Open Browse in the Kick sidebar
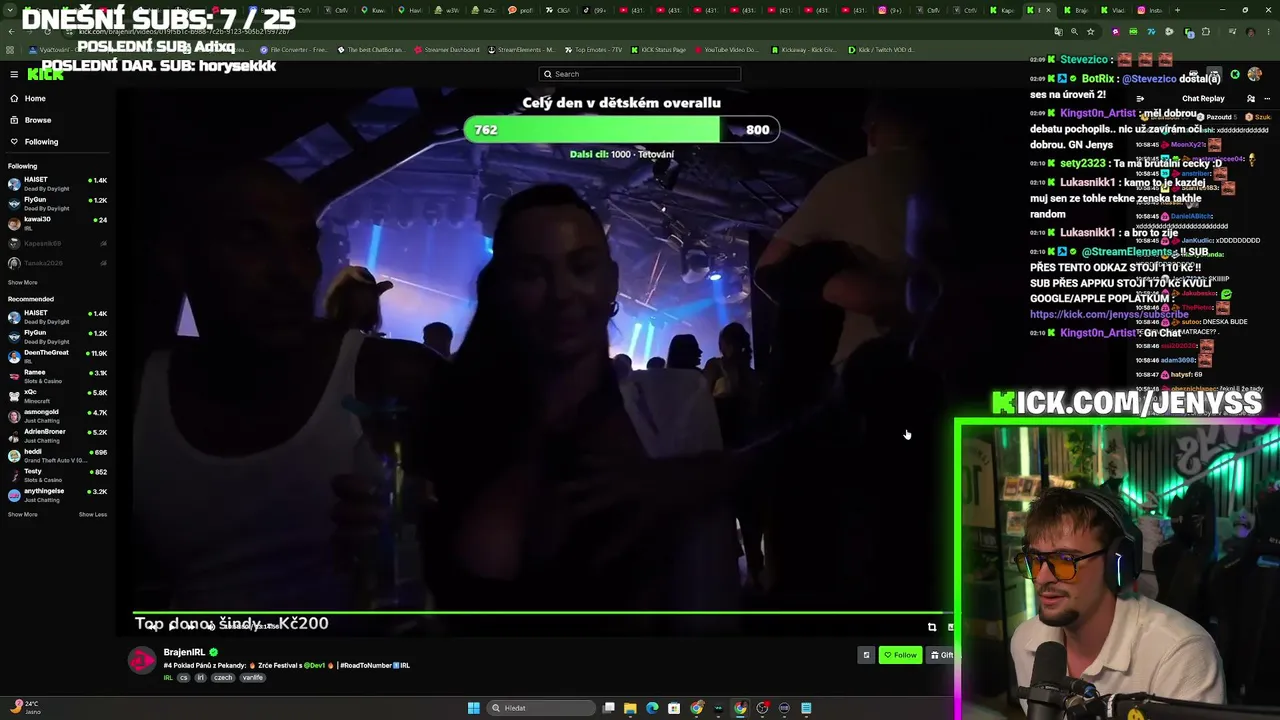This screenshot has width=1280, height=720. pyautogui.click(x=30, y=120)
